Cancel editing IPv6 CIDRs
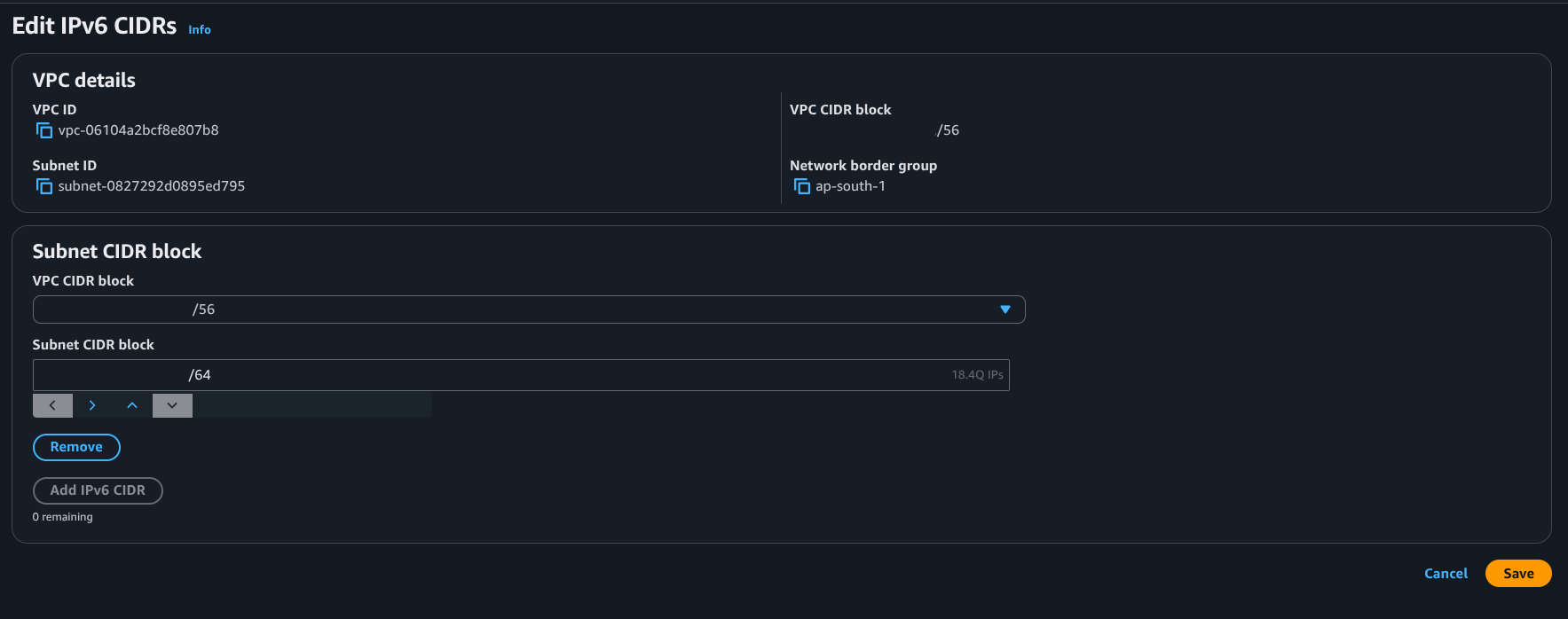Viewport: 1568px width, 619px height. coord(1446,574)
